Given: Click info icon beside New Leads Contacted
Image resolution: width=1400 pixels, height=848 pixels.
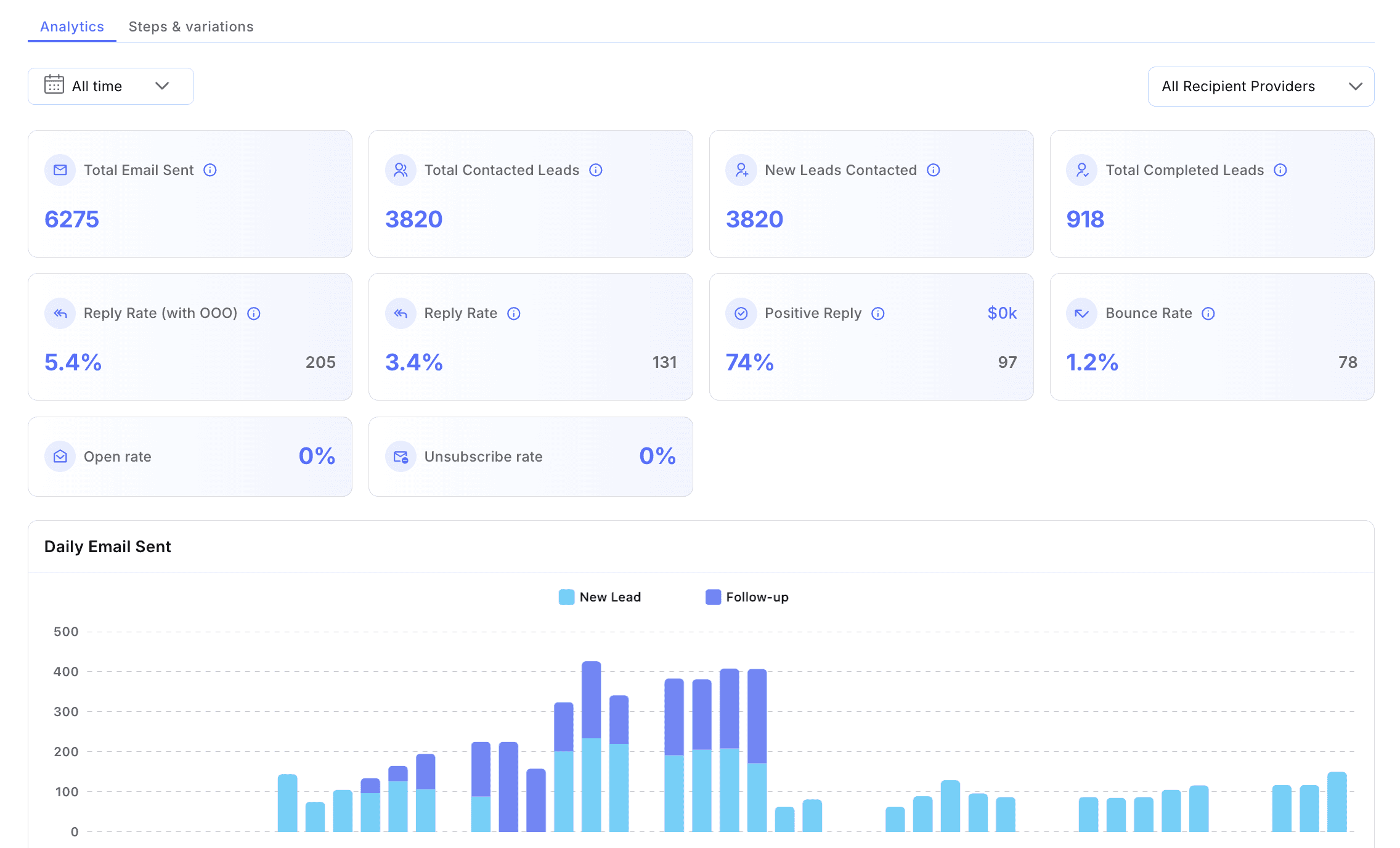Looking at the screenshot, I should click(934, 170).
